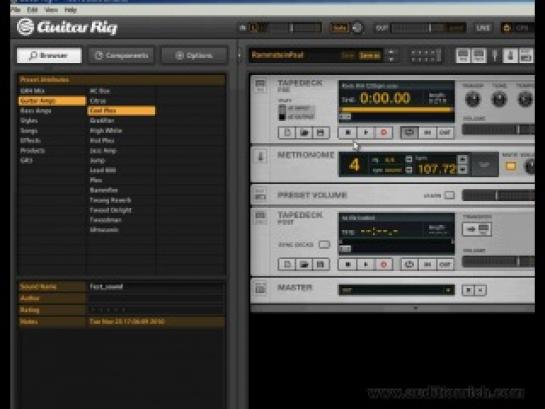Collapse the left browser panel with the divider arrow
545x409 pixels.
click(x=239, y=55)
